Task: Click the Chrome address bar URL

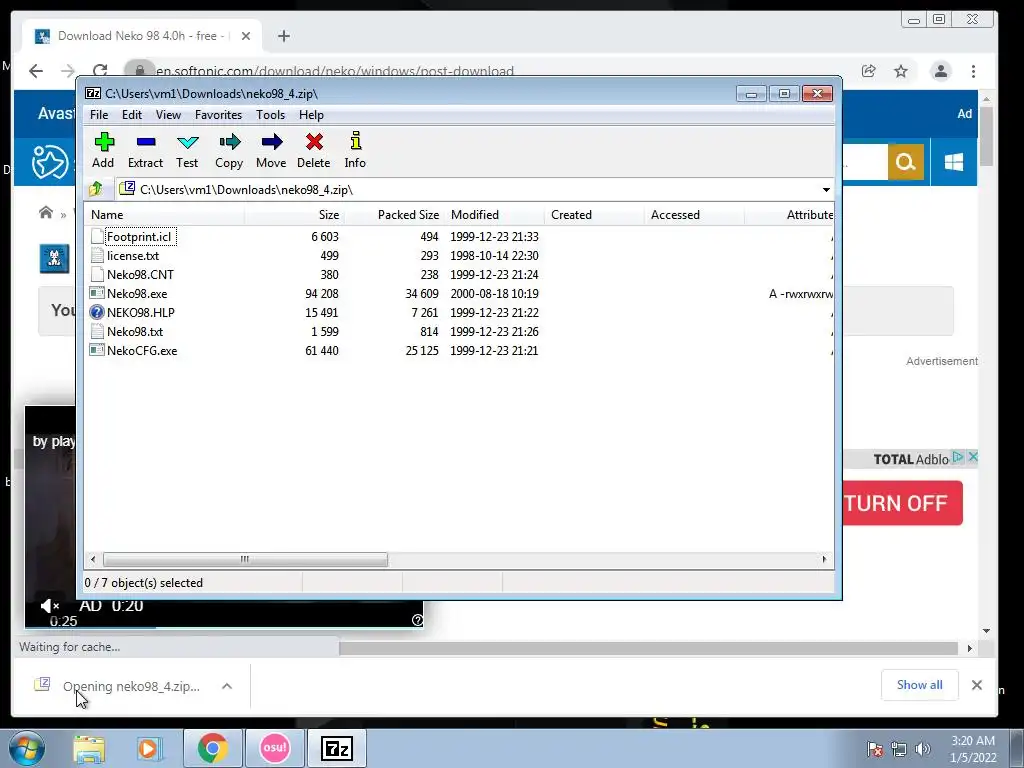Action: (x=335, y=71)
